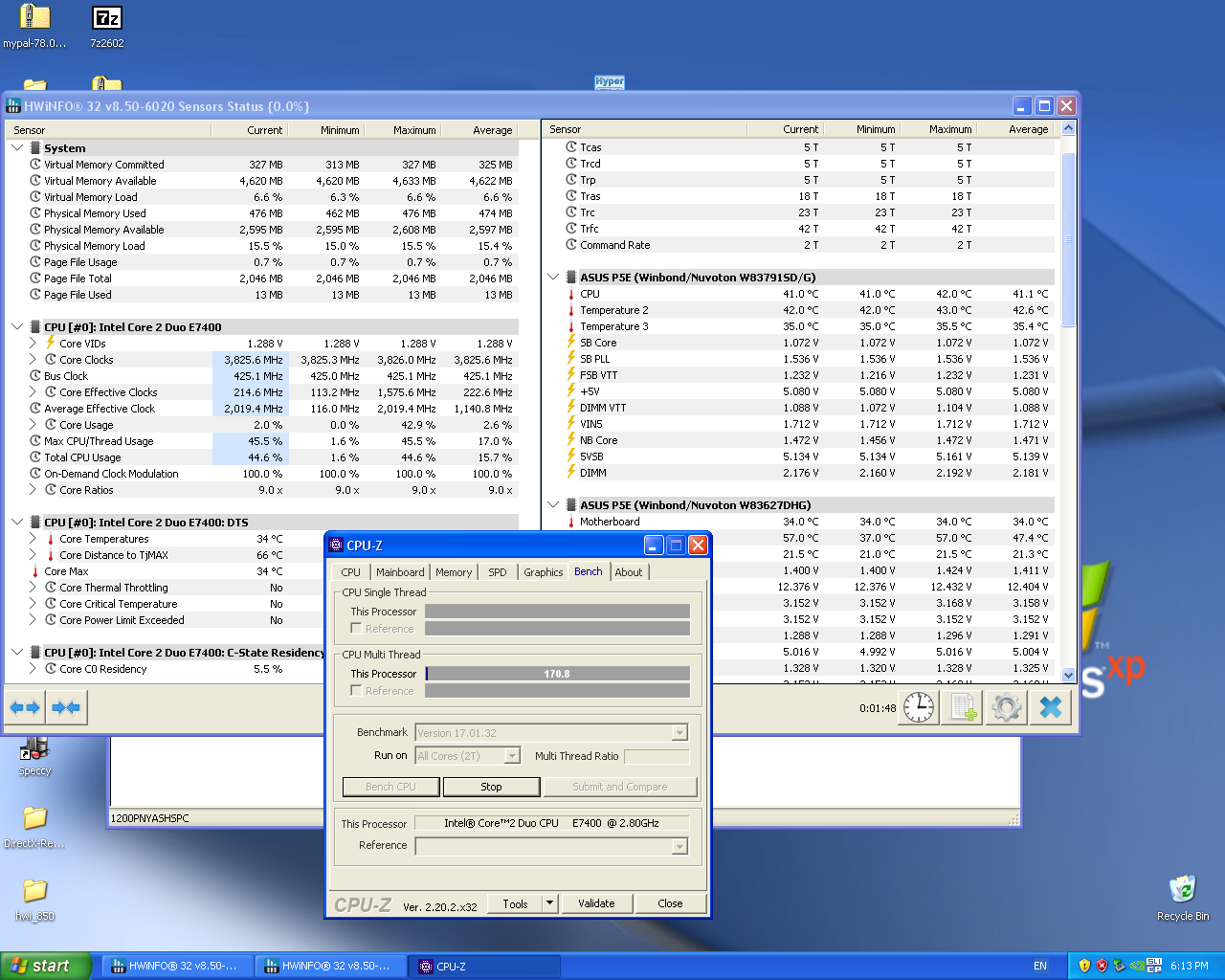Switch to the CPU tab in CPU-Z
Image resolution: width=1225 pixels, height=980 pixels.
click(x=351, y=572)
